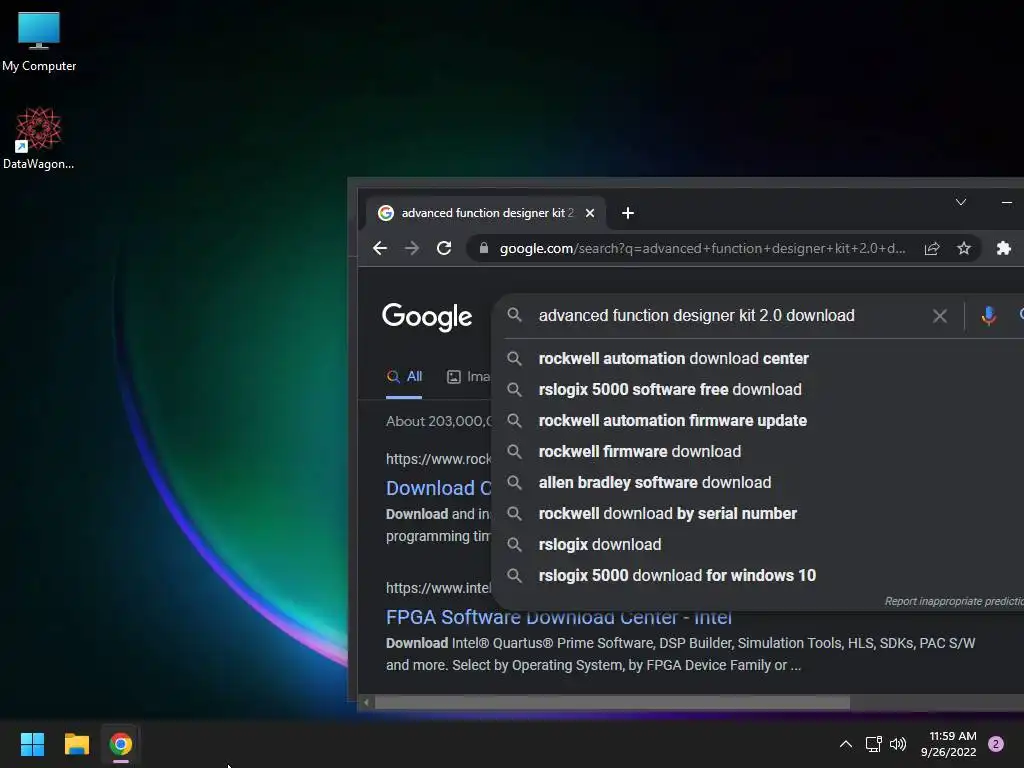
Task: Click the Google logo
Action: [427, 317]
